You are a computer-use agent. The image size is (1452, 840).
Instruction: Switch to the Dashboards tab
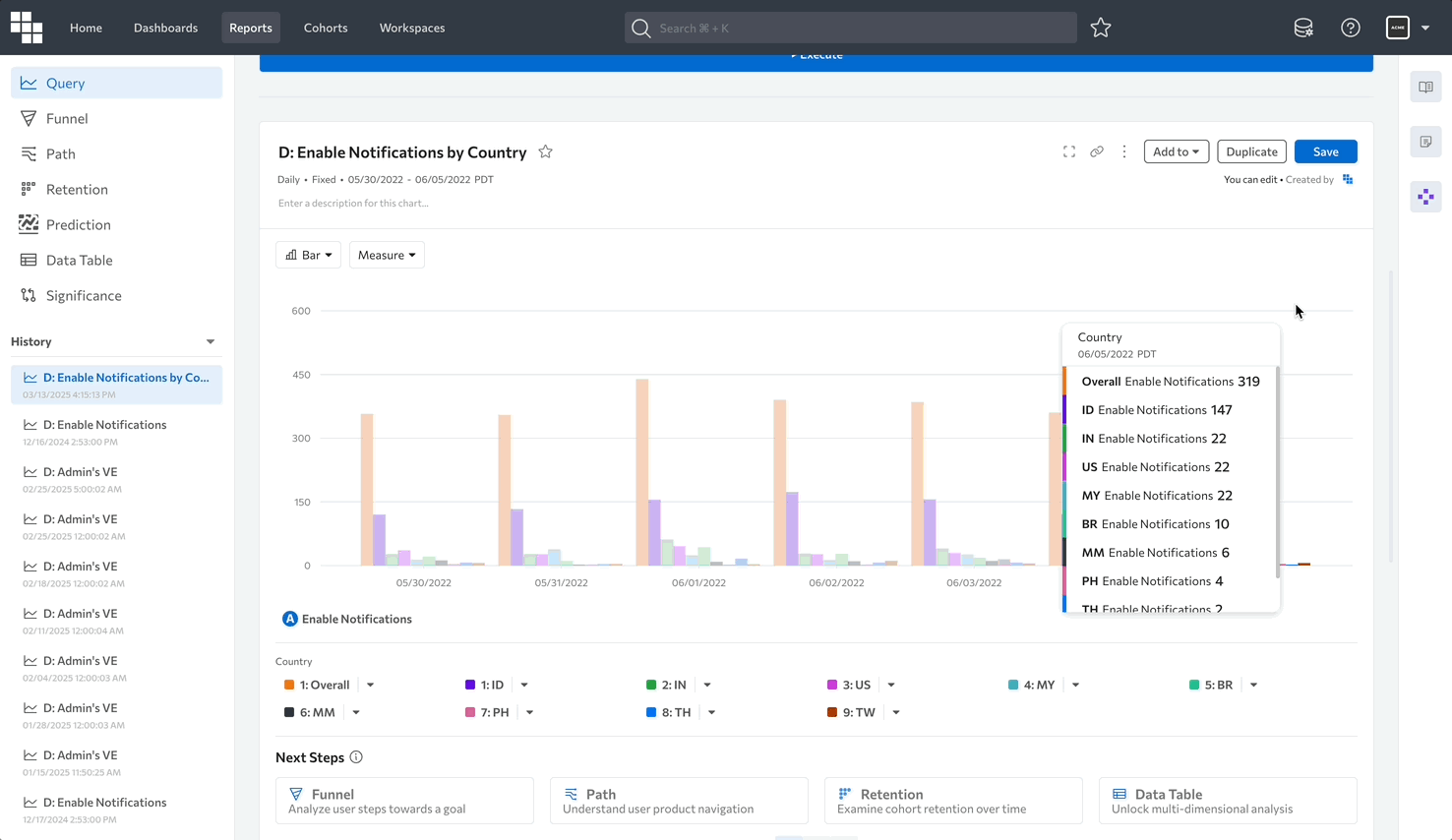[165, 28]
